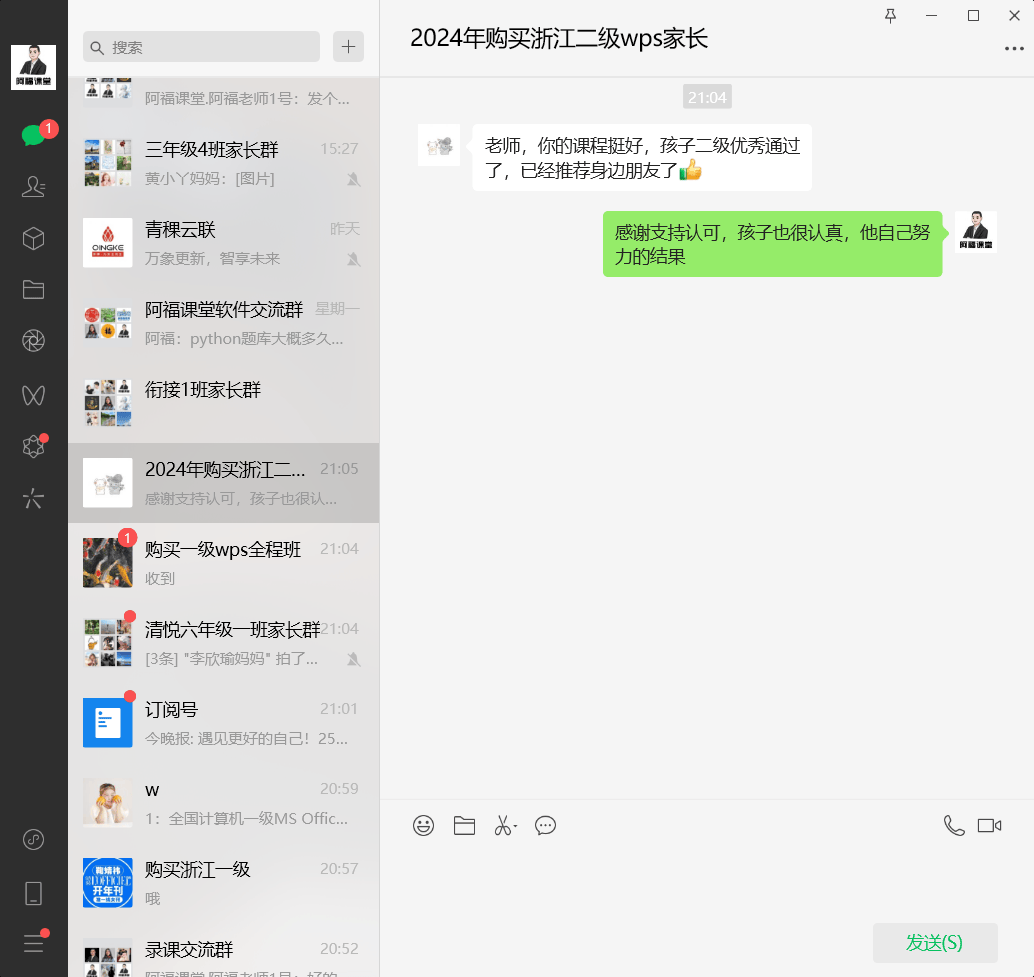
Task: Click the profile avatar at top of sidebar
Action: click(33, 67)
